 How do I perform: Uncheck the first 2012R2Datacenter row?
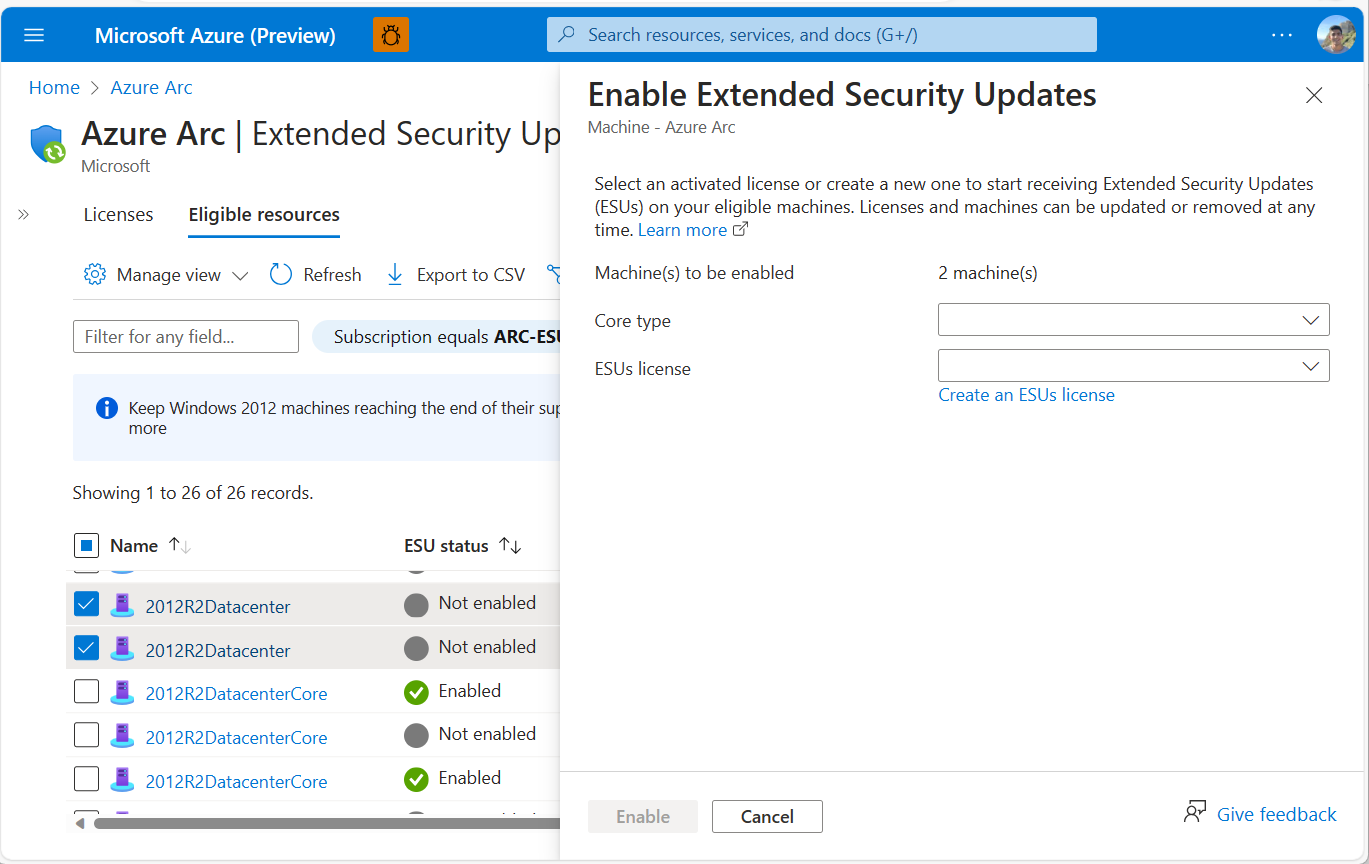[x=87, y=604]
